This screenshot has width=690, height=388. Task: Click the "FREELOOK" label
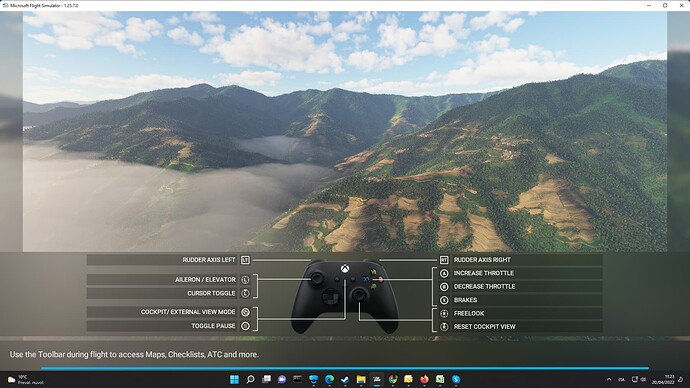click(x=469, y=313)
